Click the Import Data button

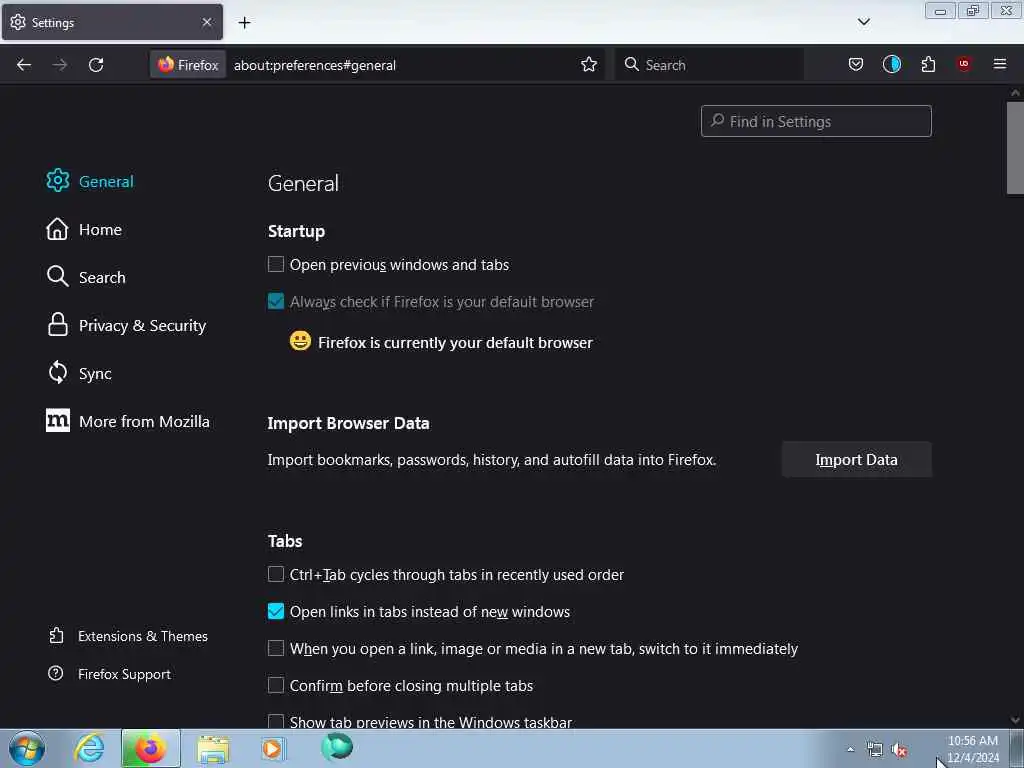pyautogui.click(x=856, y=460)
